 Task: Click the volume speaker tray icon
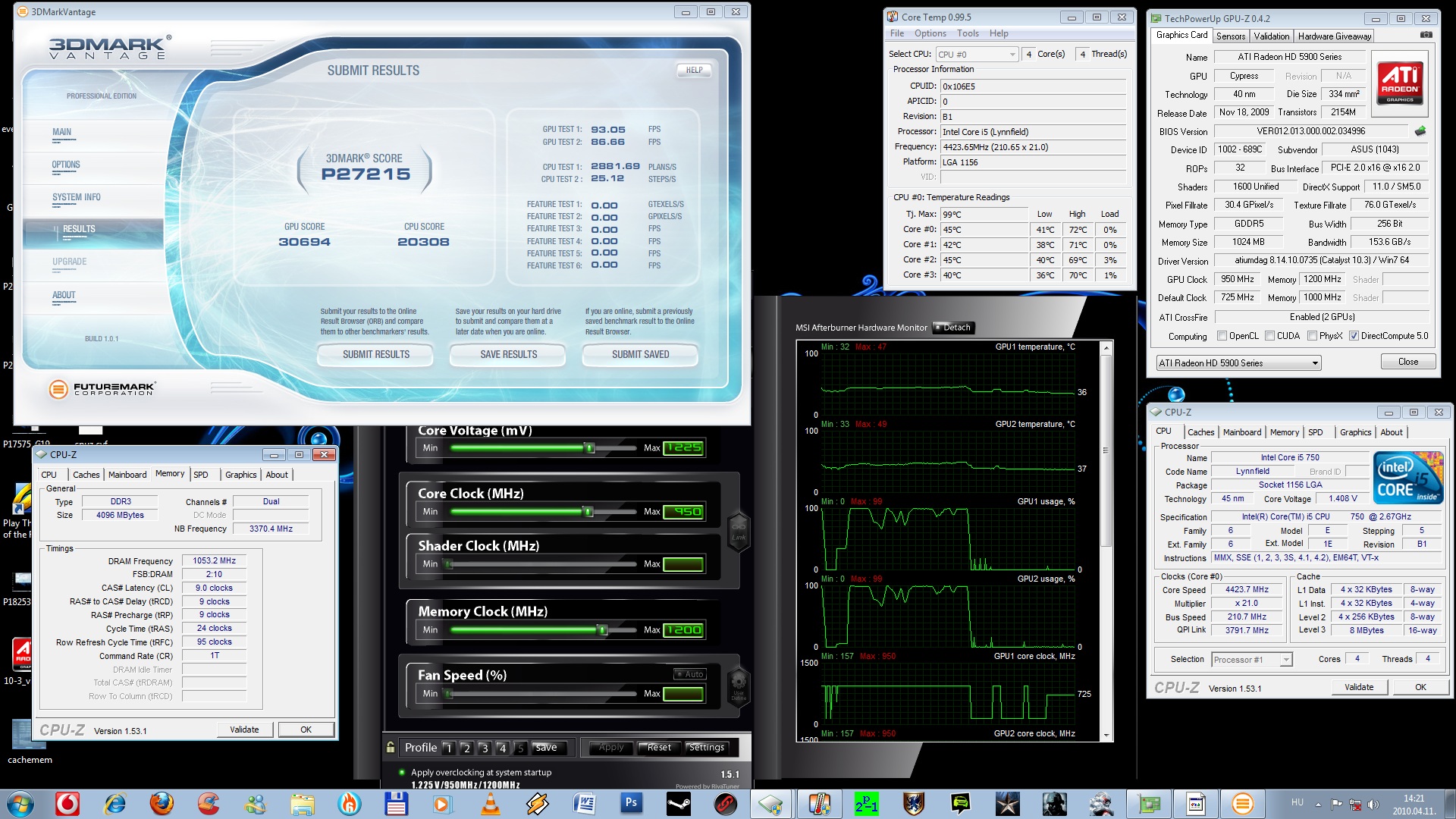[1373, 805]
